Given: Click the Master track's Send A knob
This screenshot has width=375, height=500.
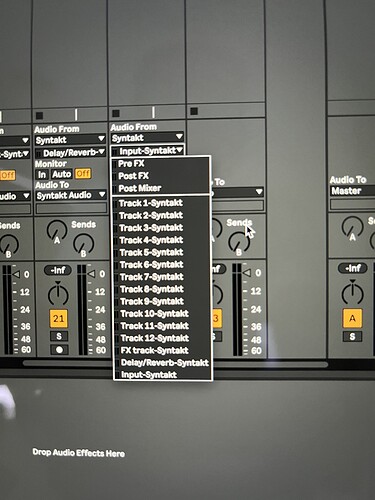Looking at the screenshot, I should 352,228.
